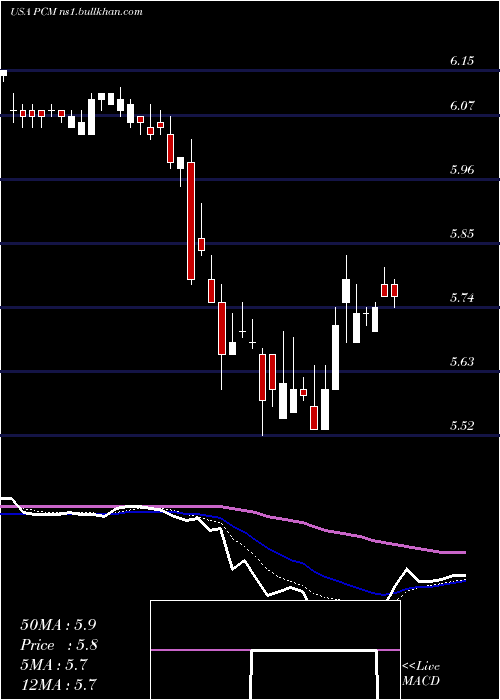Screen dimensions: 500x700
Task: Click the USA PCM ns1.bullkhan.com title text
Action: [x=76, y=12]
